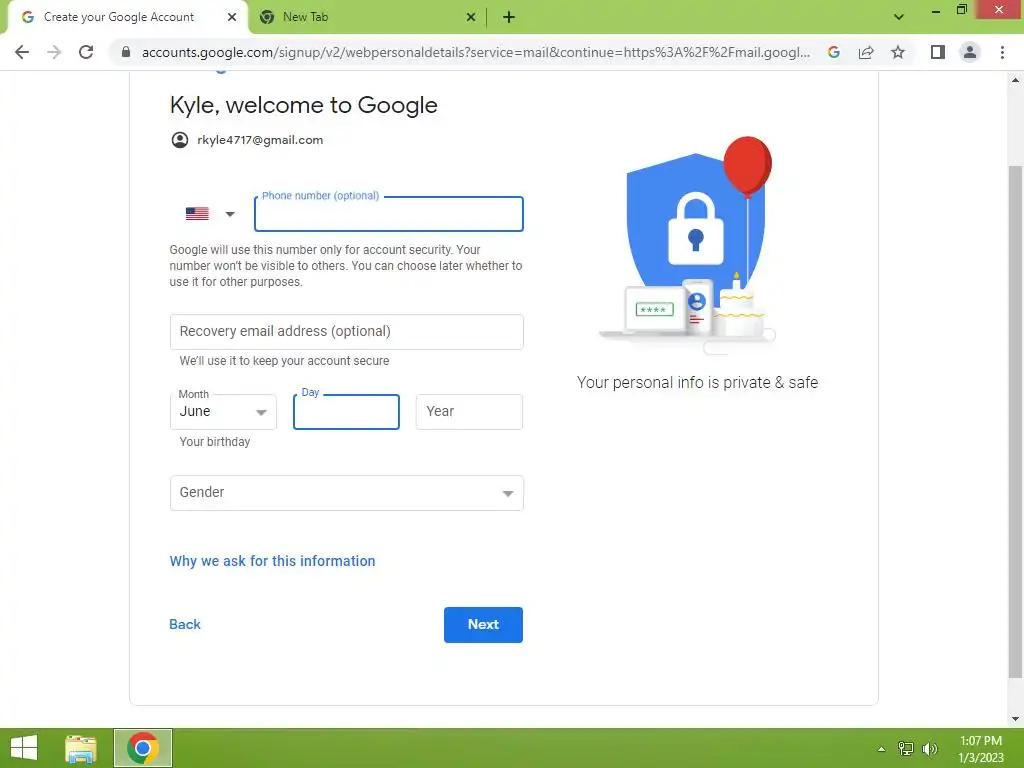Viewport: 1024px width, 768px height.
Task: Click the URL address bar
Action: point(475,52)
